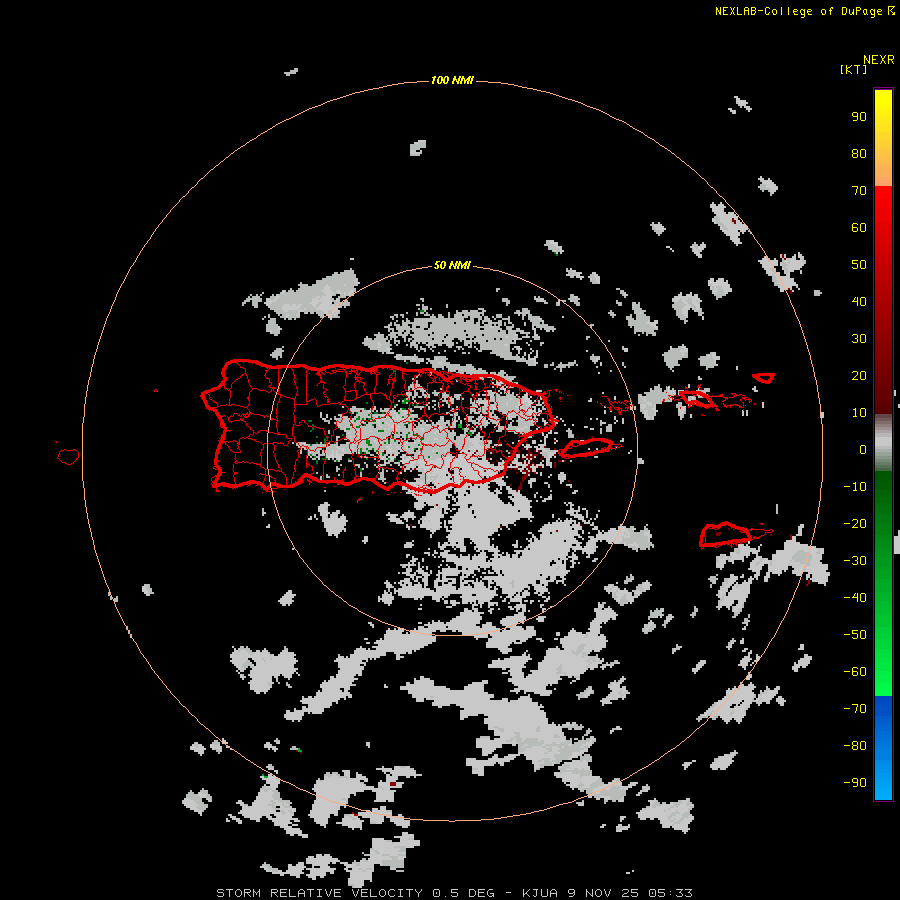Click the 30 tick label on velocity scale
900x900 pixels.
pyautogui.click(x=859, y=339)
